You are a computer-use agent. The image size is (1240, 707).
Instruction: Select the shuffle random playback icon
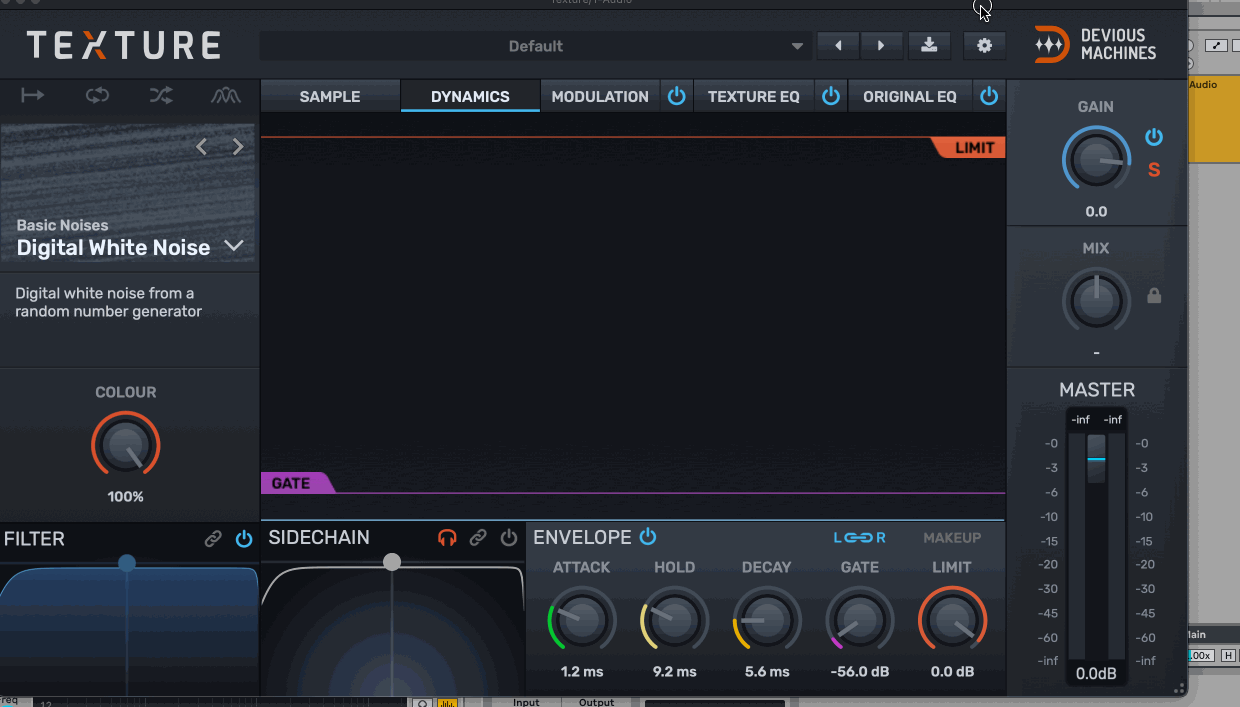tap(161, 95)
